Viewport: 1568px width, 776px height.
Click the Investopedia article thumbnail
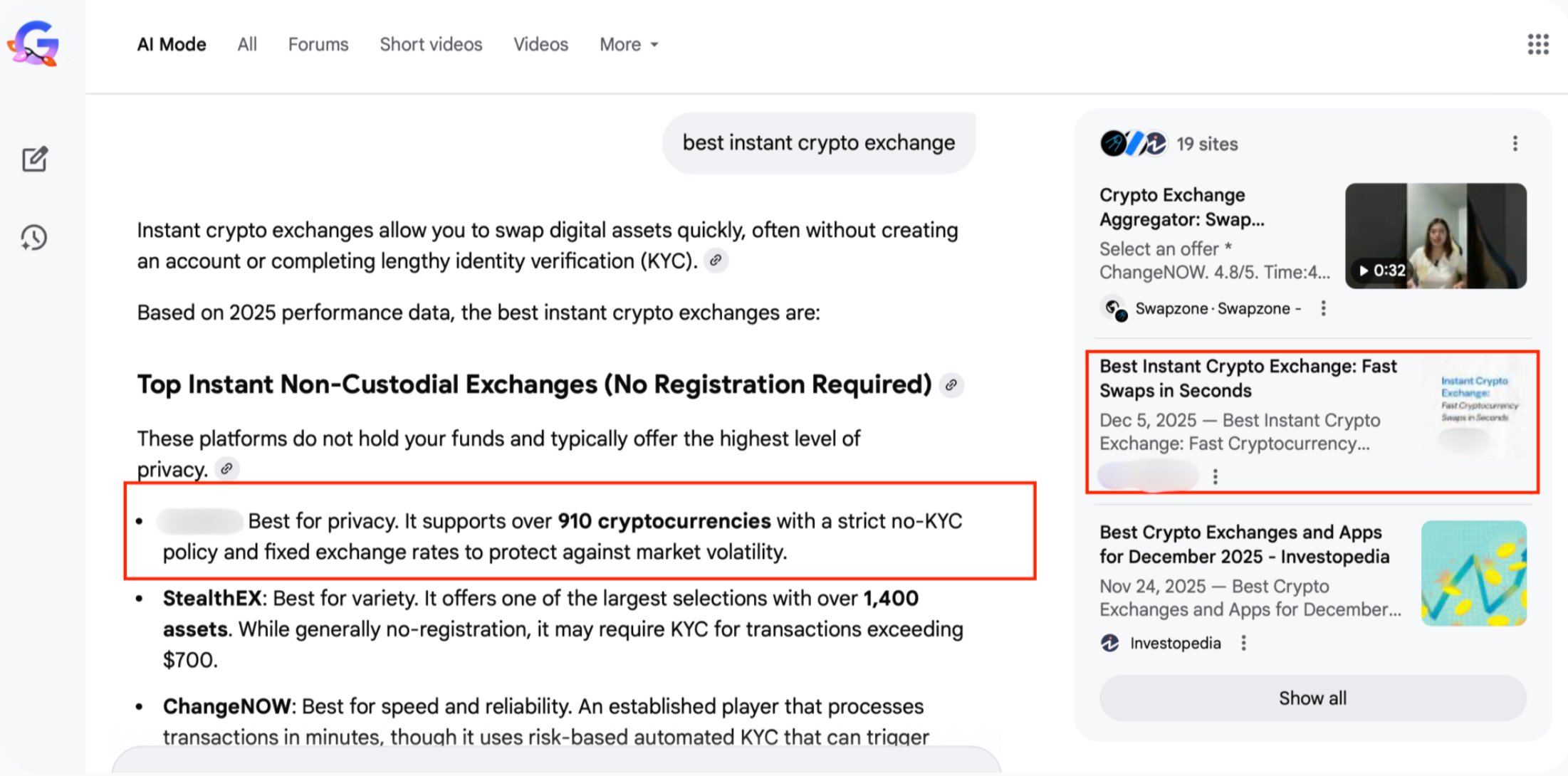[1473, 573]
